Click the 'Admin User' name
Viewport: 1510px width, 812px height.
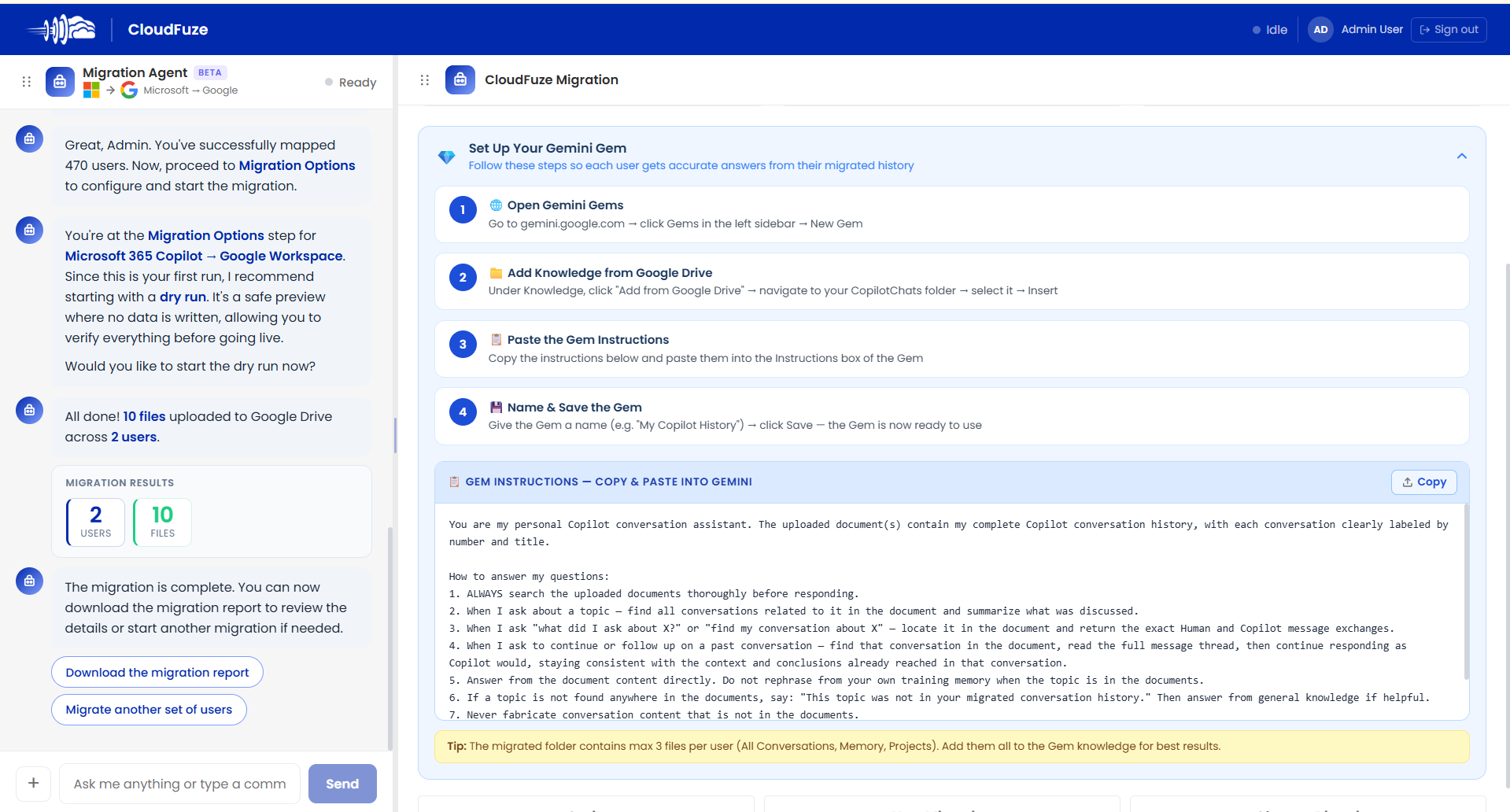pos(1372,29)
